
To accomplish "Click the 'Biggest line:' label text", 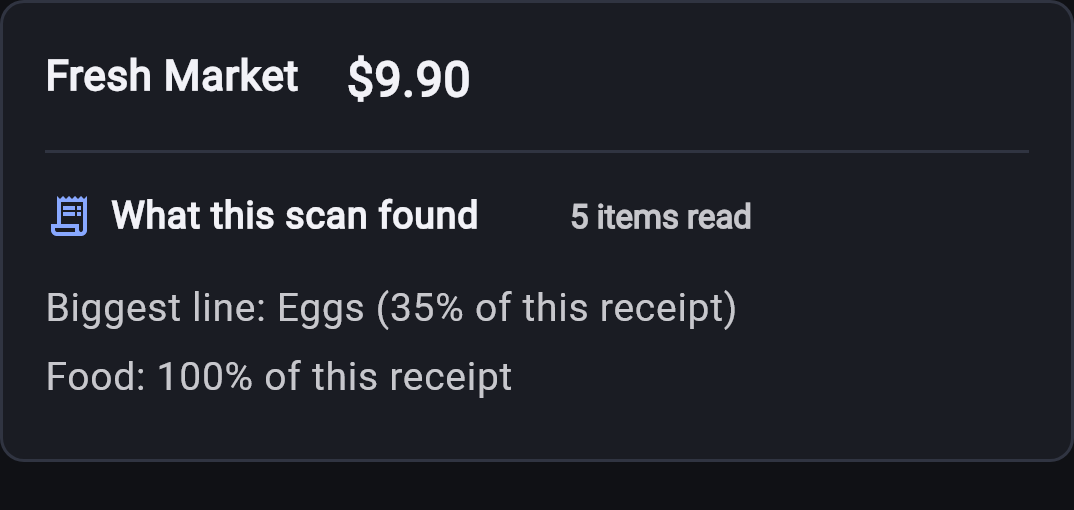I will pyautogui.click(x=155, y=308).
